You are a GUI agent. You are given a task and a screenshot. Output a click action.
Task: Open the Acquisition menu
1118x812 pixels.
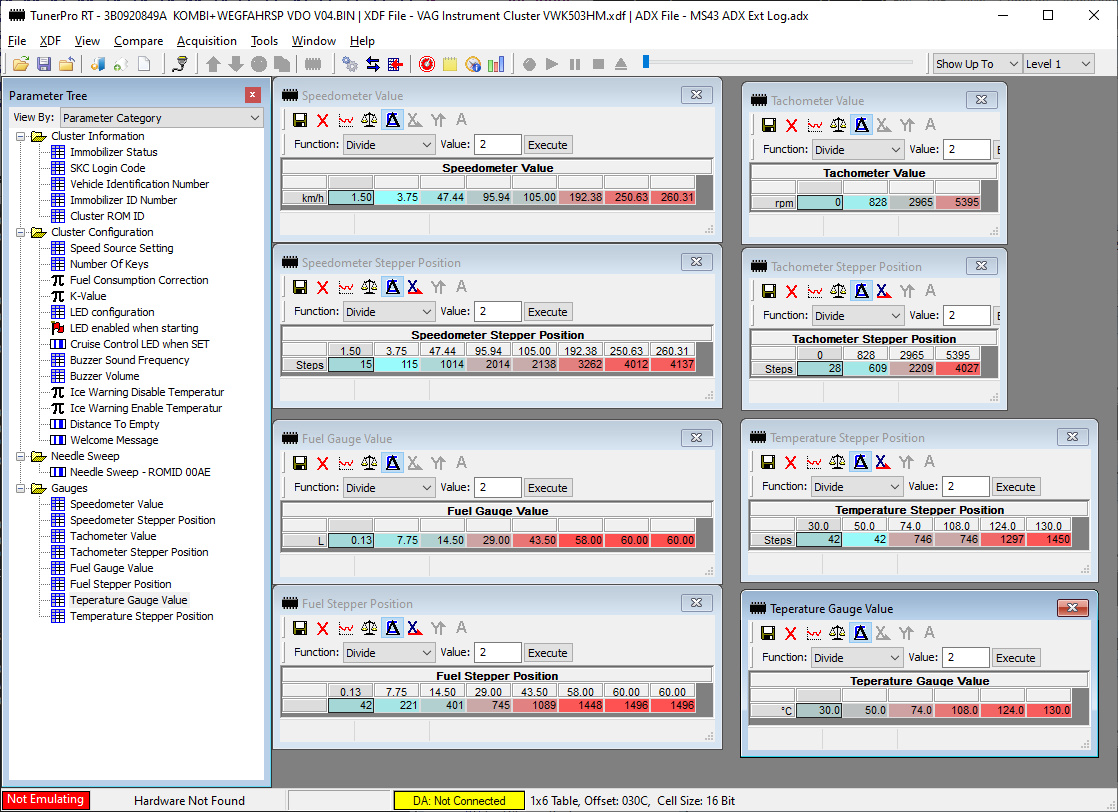click(x=207, y=41)
